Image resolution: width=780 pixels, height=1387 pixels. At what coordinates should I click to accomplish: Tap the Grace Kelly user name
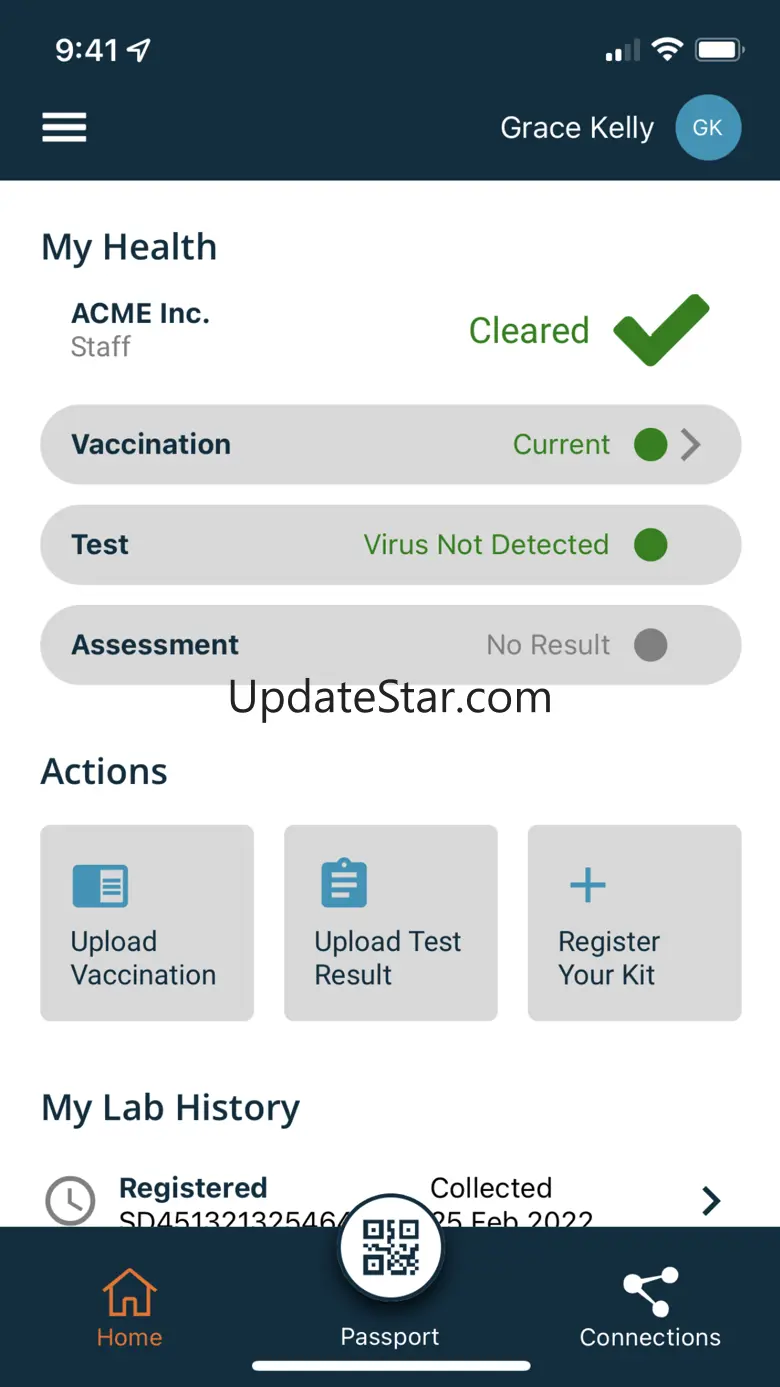[577, 128]
